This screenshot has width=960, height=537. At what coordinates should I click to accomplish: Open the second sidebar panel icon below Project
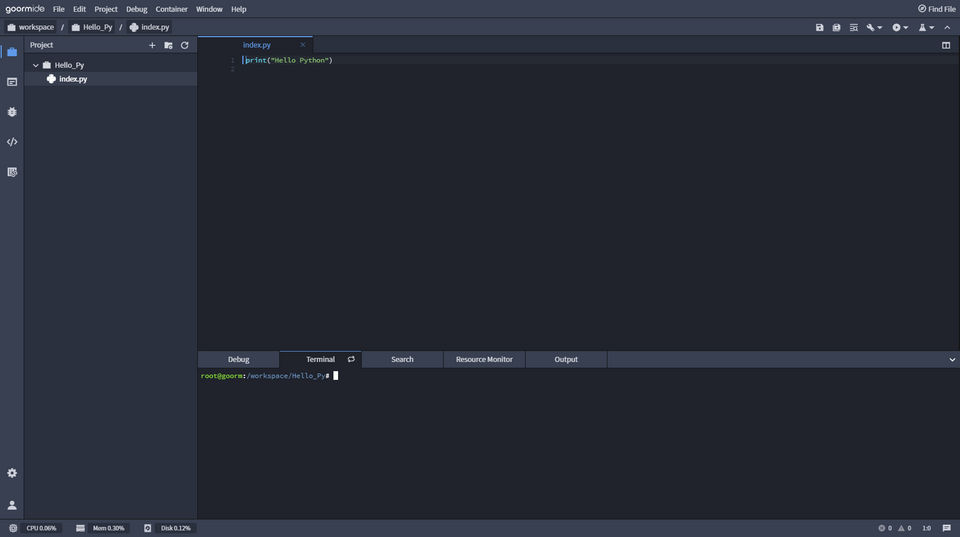pyautogui.click(x=12, y=82)
